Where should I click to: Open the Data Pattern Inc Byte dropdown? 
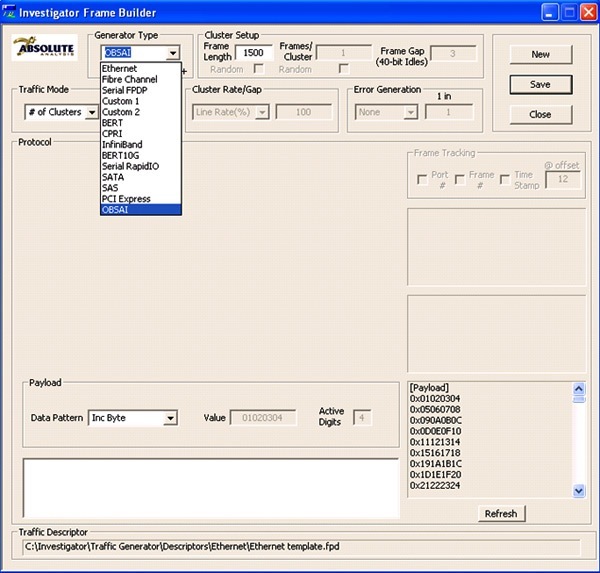(x=170, y=418)
